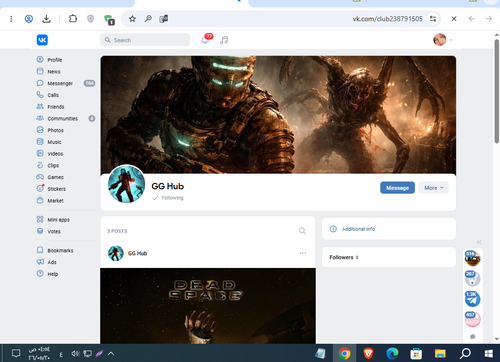This screenshot has width=500, height=362.
Task: Open the notifications bell
Action: coord(205,40)
